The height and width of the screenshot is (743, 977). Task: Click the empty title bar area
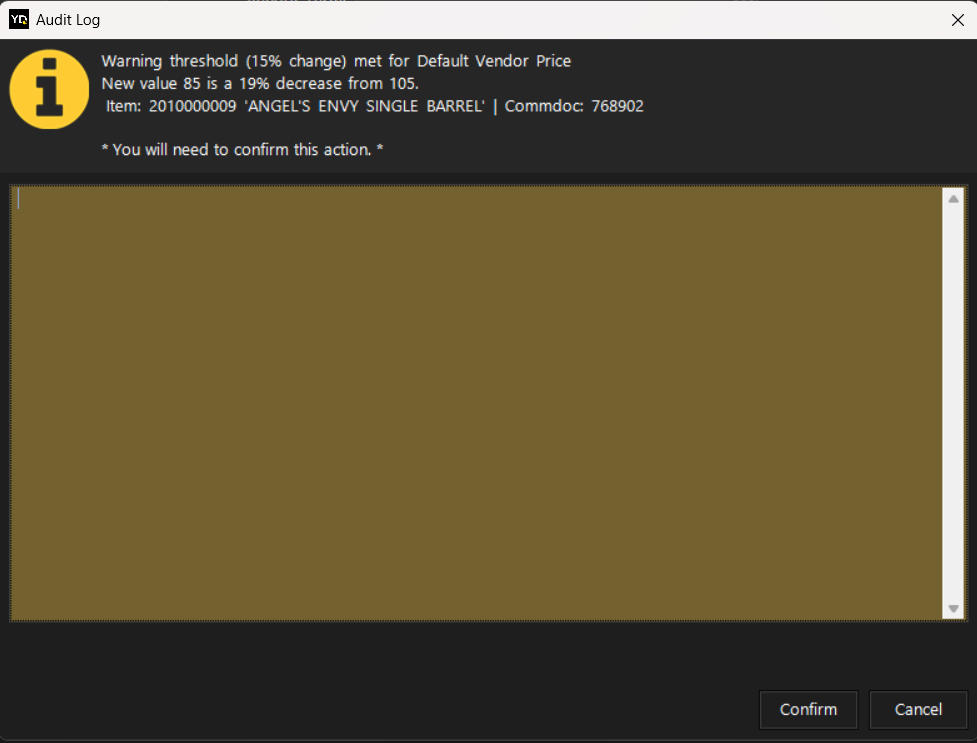pos(500,20)
